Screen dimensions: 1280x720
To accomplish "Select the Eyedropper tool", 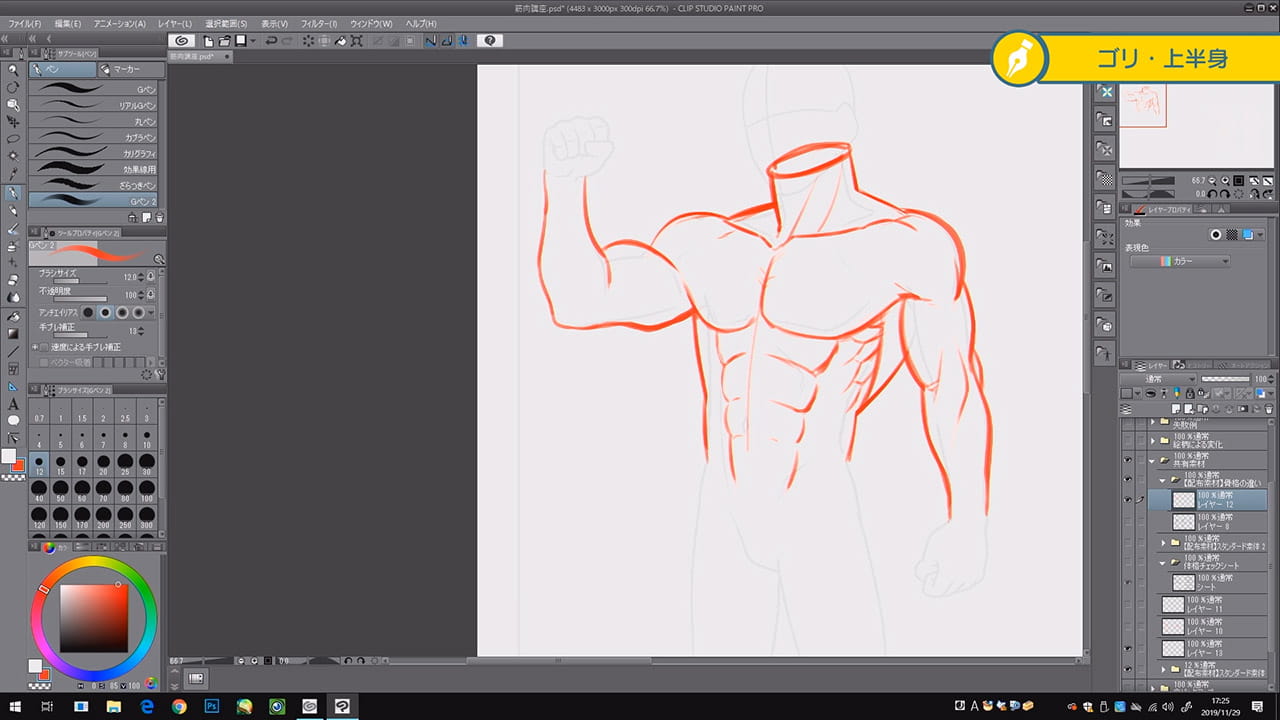I will 13,175.
